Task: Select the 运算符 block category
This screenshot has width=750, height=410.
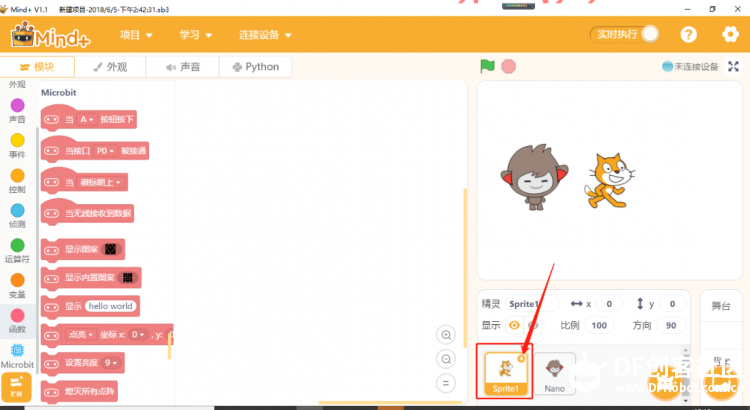Action: [x=17, y=251]
